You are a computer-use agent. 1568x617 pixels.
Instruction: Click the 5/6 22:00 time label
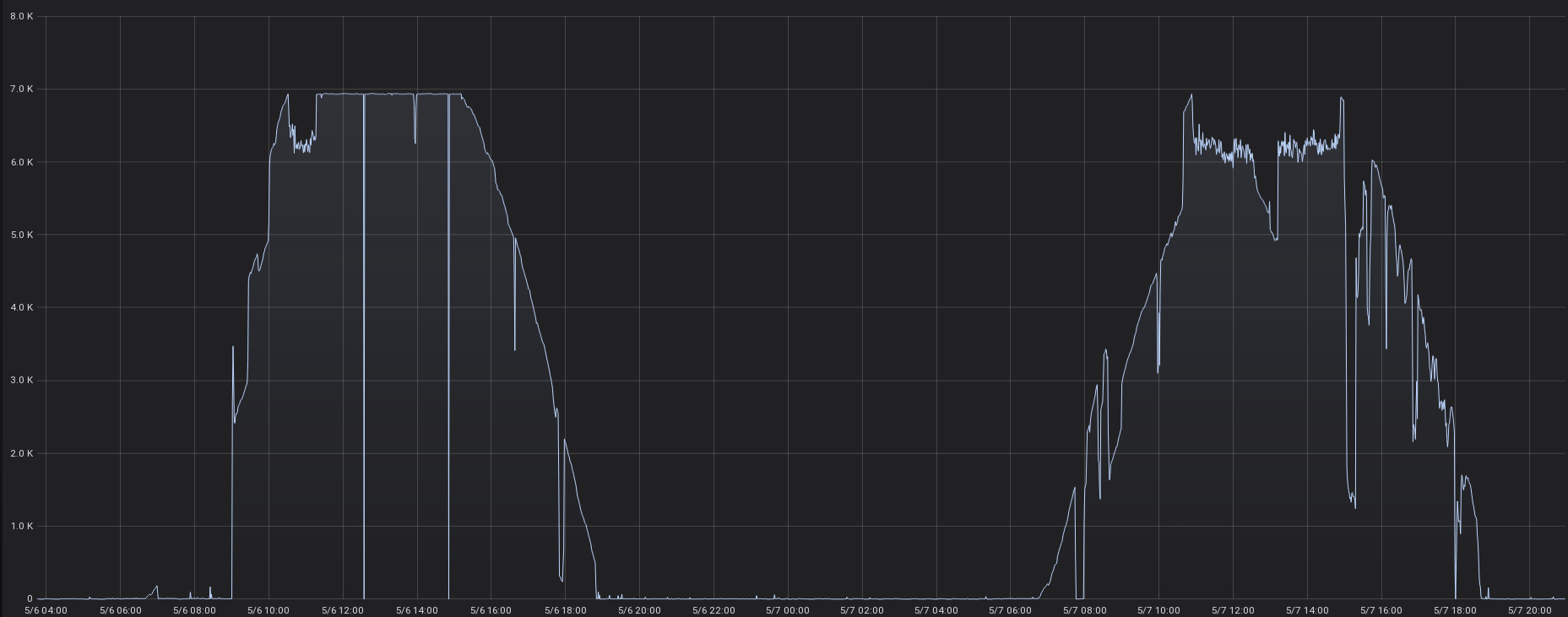coord(713,609)
